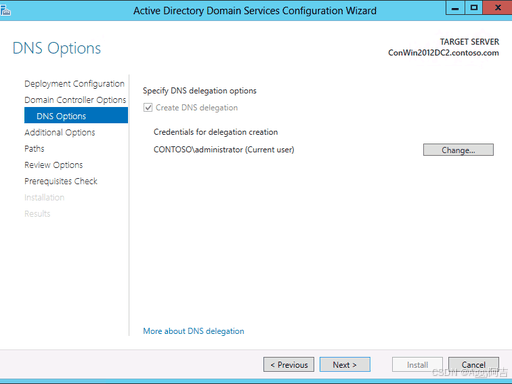This screenshot has width=512, height=384.
Task: Click the wizard title bar text
Action: click(x=255, y=11)
